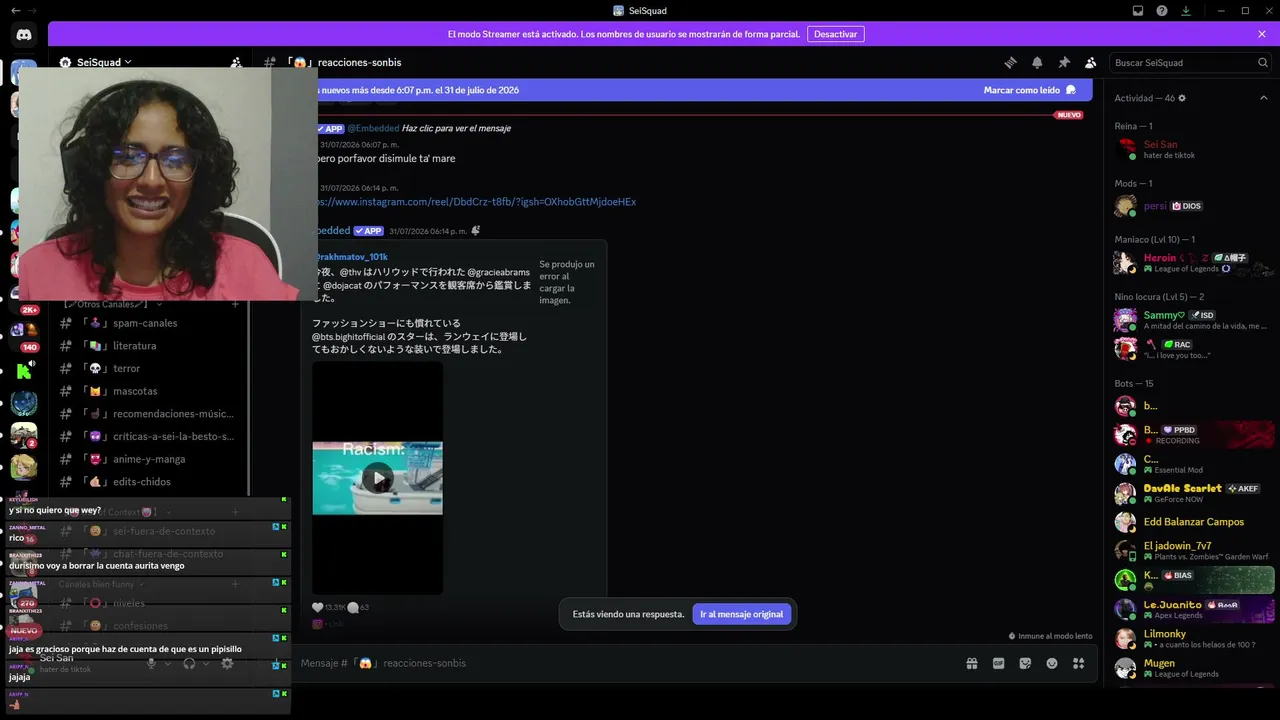The image size is (1280, 720).
Task: Click the Embedded reply preview message
Action: pos(456,128)
